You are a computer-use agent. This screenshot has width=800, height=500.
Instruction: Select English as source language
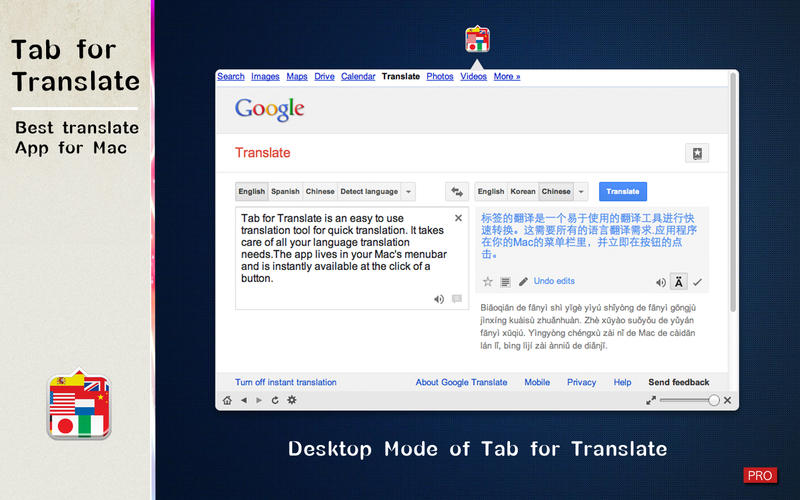point(252,191)
